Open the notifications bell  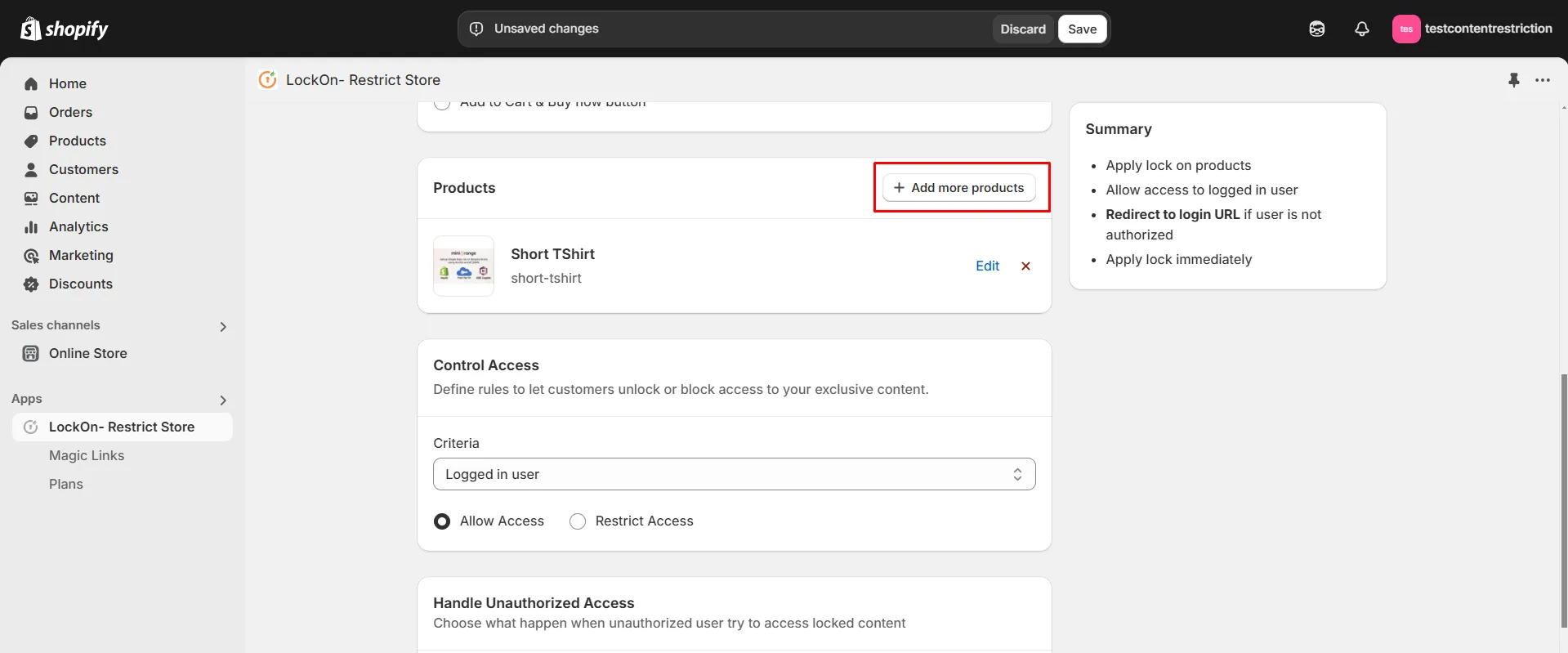tap(1362, 29)
